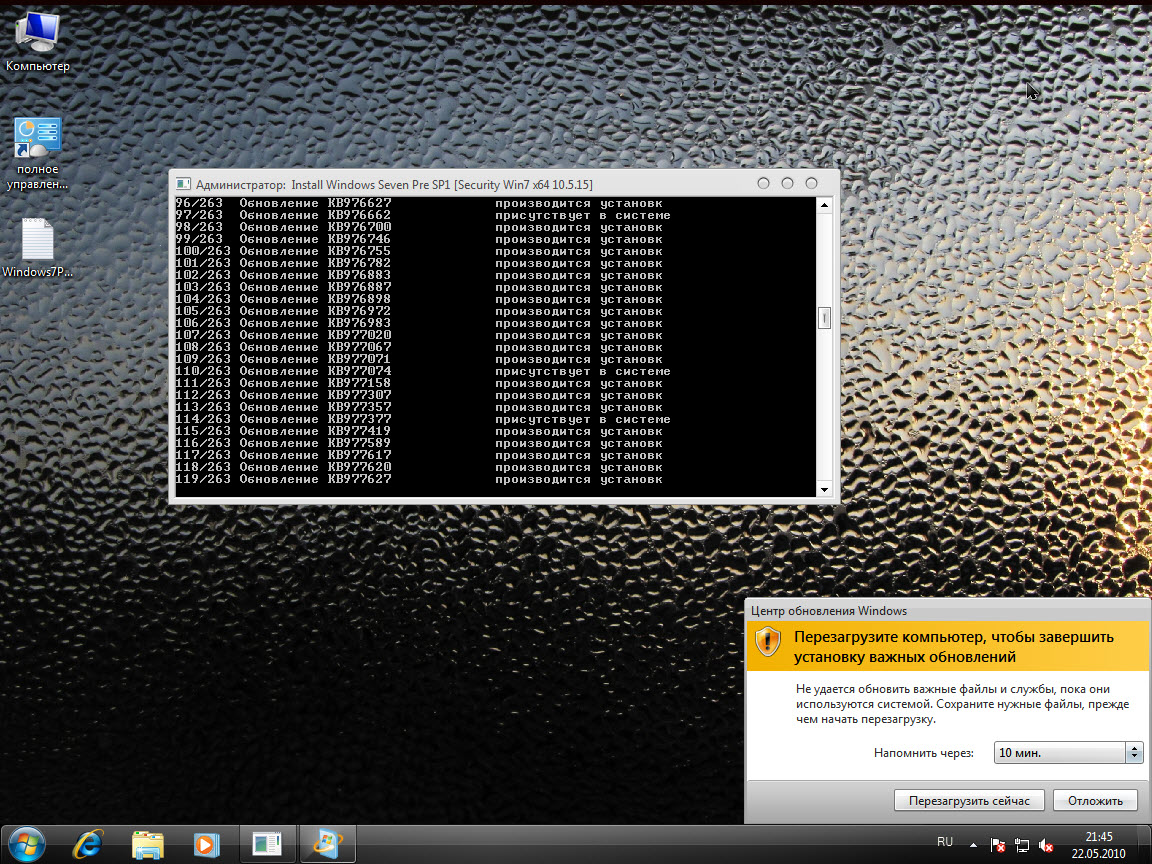Image resolution: width=1152 pixels, height=864 pixels.
Task: Click the muted volume speaker icon
Action: (1046, 845)
